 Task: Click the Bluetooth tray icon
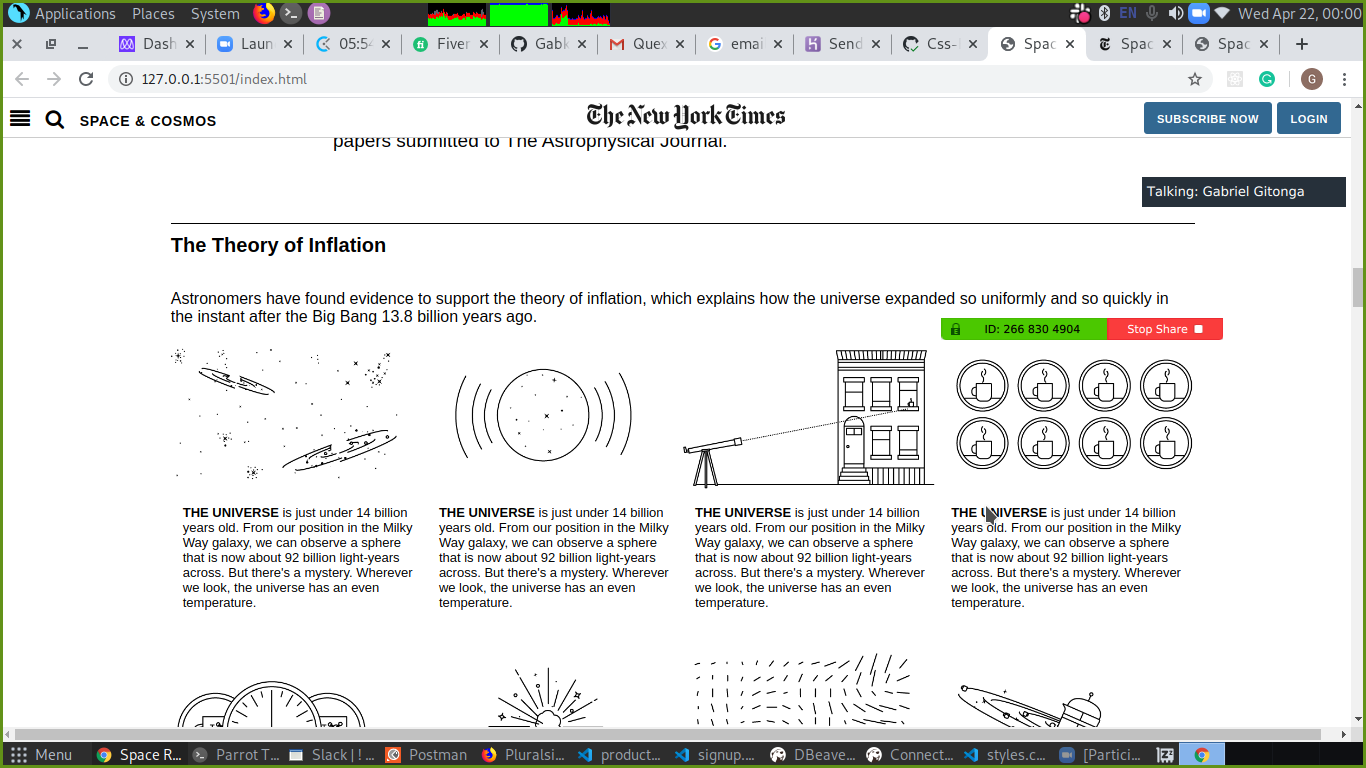1105,14
